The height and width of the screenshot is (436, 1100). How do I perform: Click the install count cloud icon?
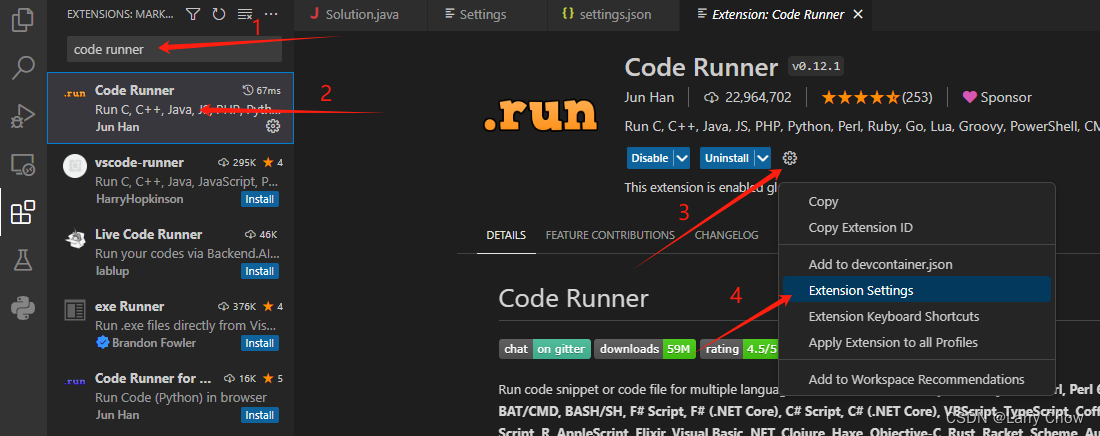[712, 98]
